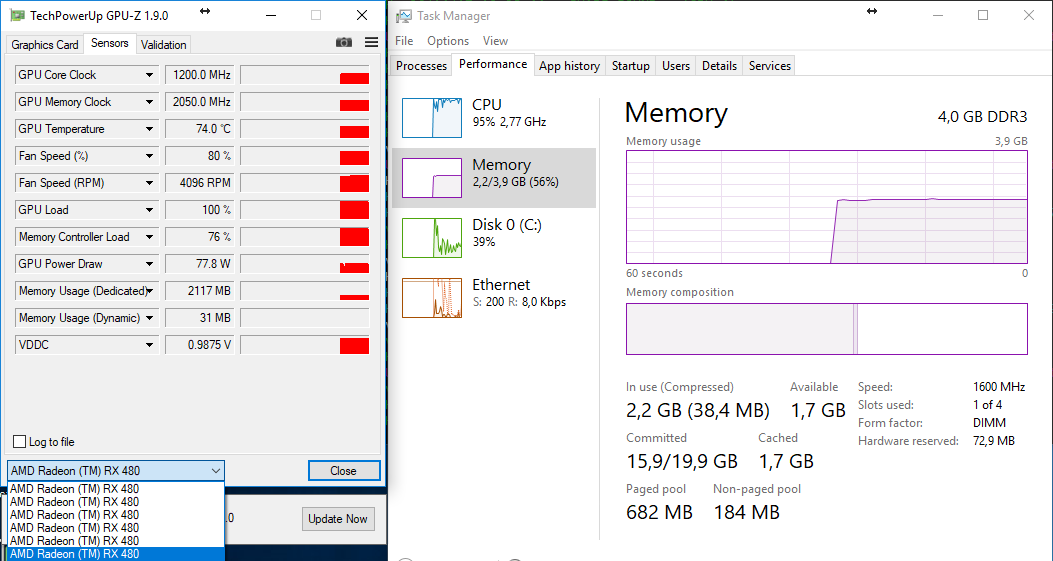Enable the Log to file checkbox

coord(20,442)
